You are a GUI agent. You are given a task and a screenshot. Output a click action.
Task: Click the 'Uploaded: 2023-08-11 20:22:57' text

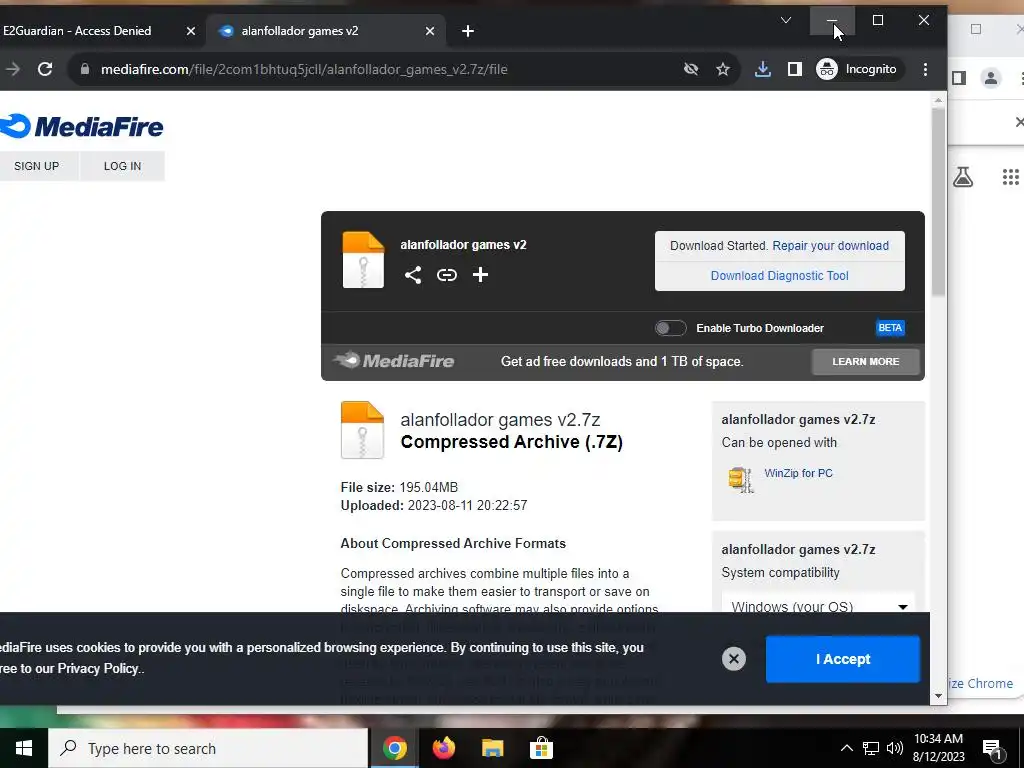pyautogui.click(x=434, y=505)
